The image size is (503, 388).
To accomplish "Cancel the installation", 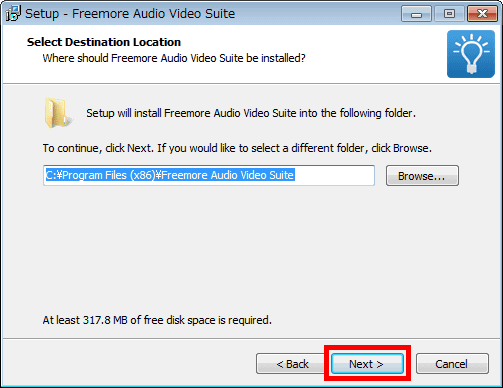I will (x=452, y=364).
